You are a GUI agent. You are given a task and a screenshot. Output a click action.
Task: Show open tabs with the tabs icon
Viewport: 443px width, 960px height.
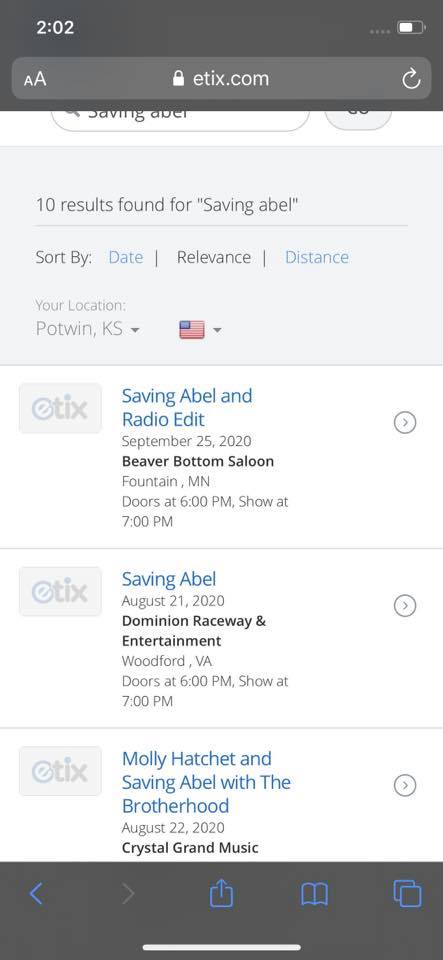tap(407, 893)
